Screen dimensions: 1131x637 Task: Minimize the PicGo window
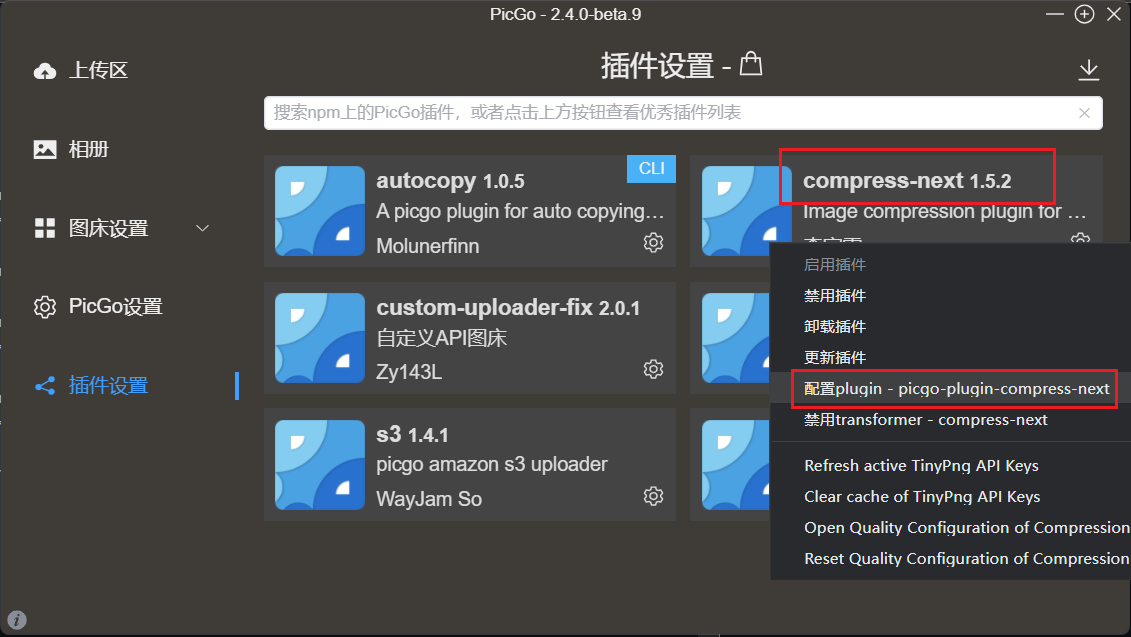(1055, 14)
